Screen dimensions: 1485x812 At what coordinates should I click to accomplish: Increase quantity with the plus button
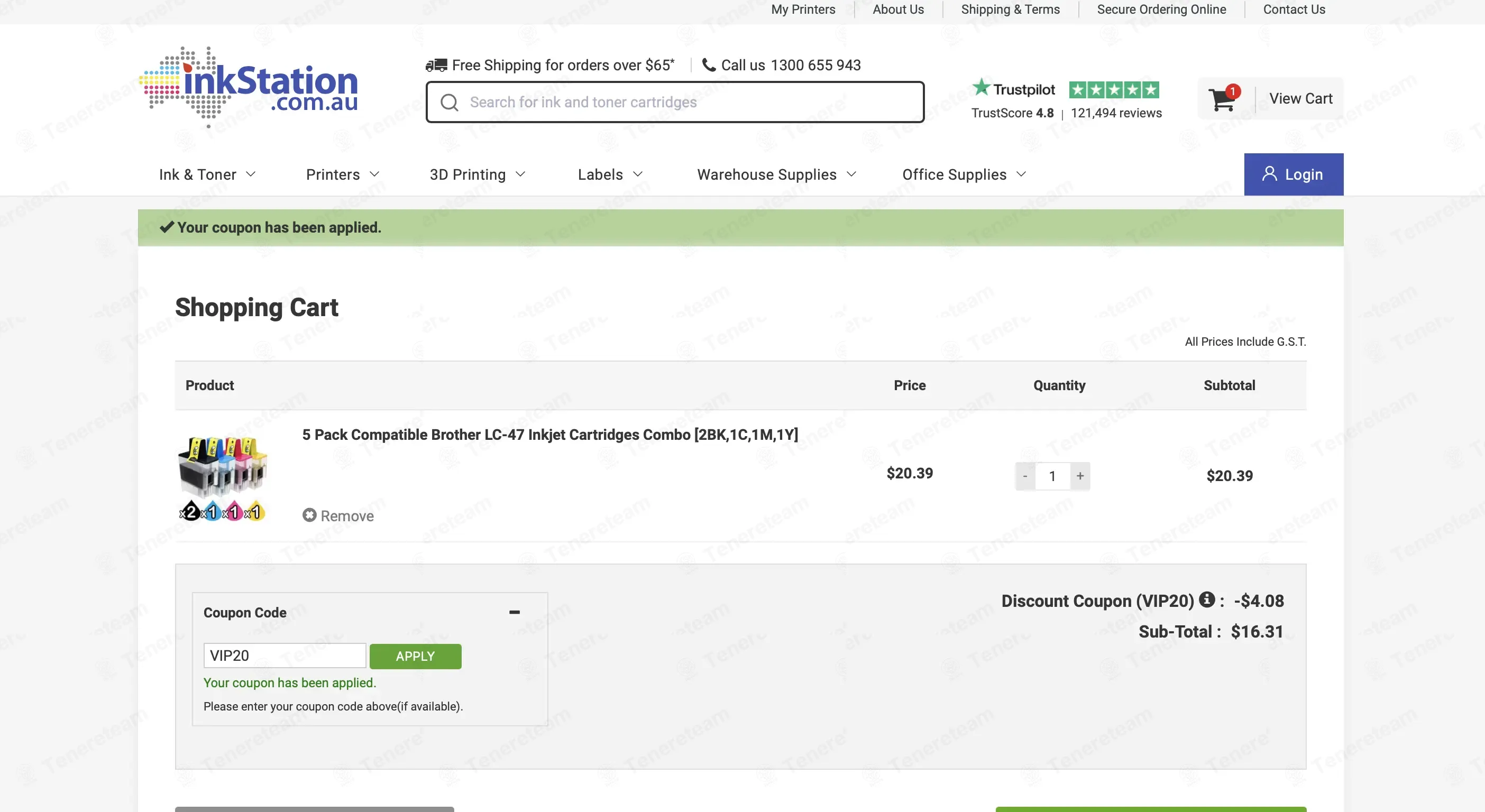pyautogui.click(x=1080, y=476)
